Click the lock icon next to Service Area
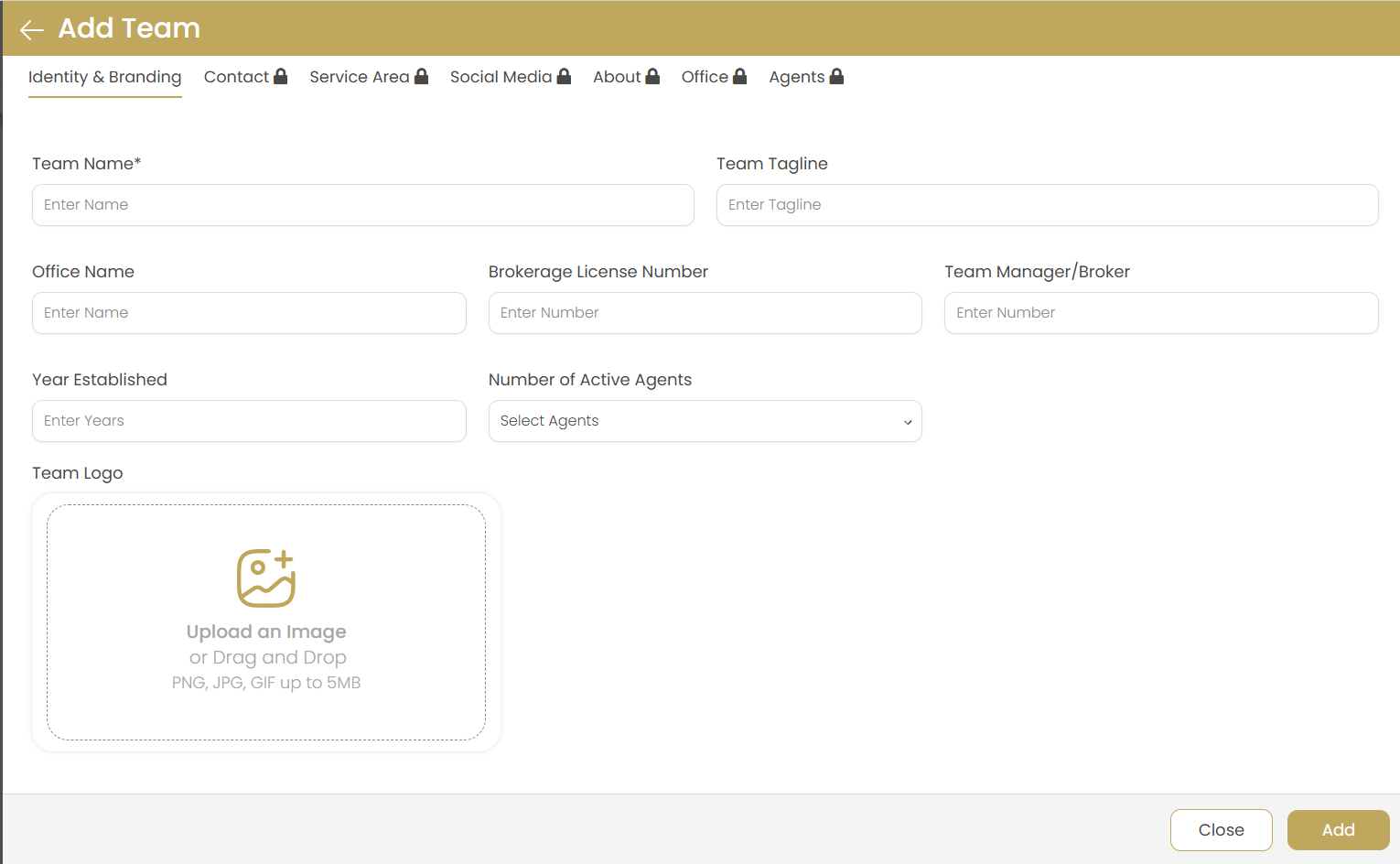 (421, 76)
